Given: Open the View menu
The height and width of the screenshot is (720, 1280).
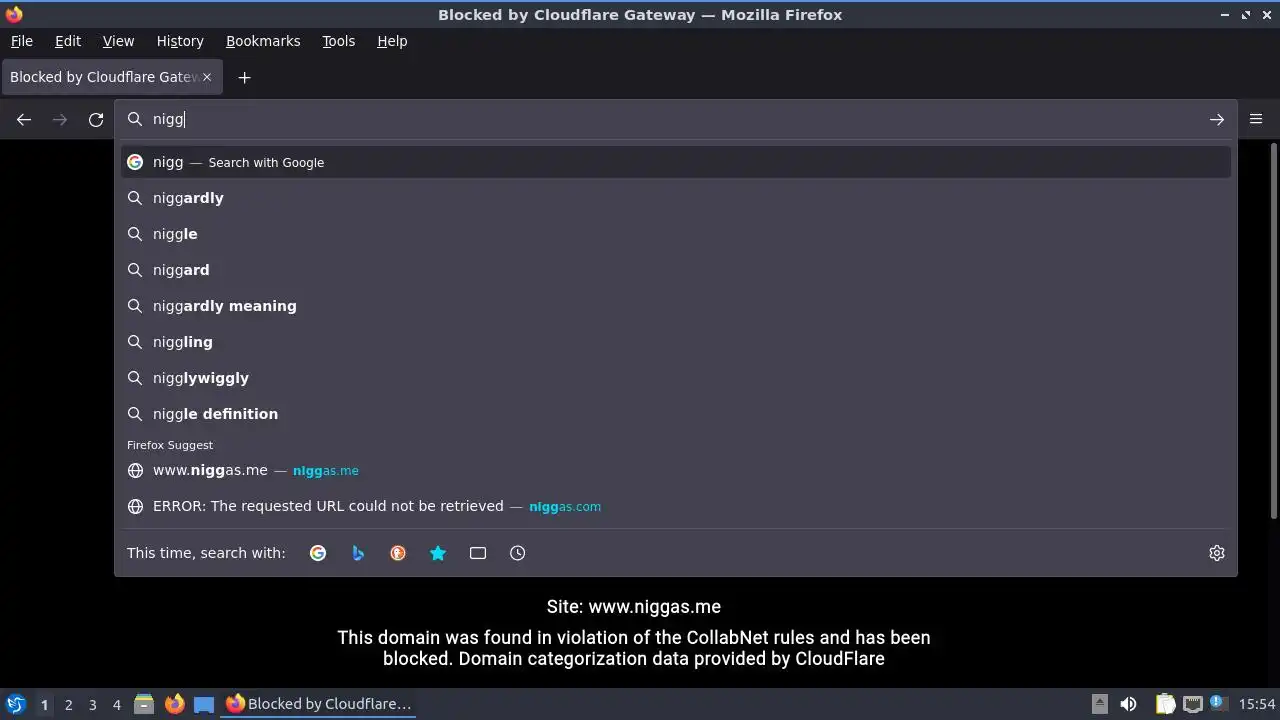Looking at the screenshot, I should coord(118,41).
